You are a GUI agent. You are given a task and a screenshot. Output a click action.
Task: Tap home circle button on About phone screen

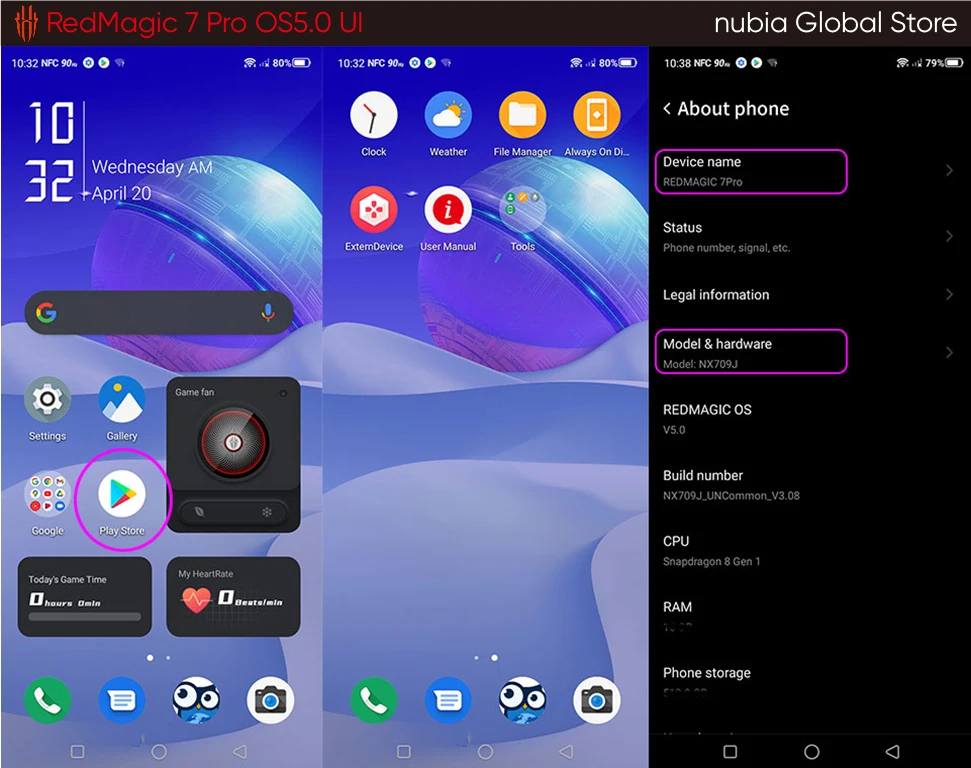[812, 752]
